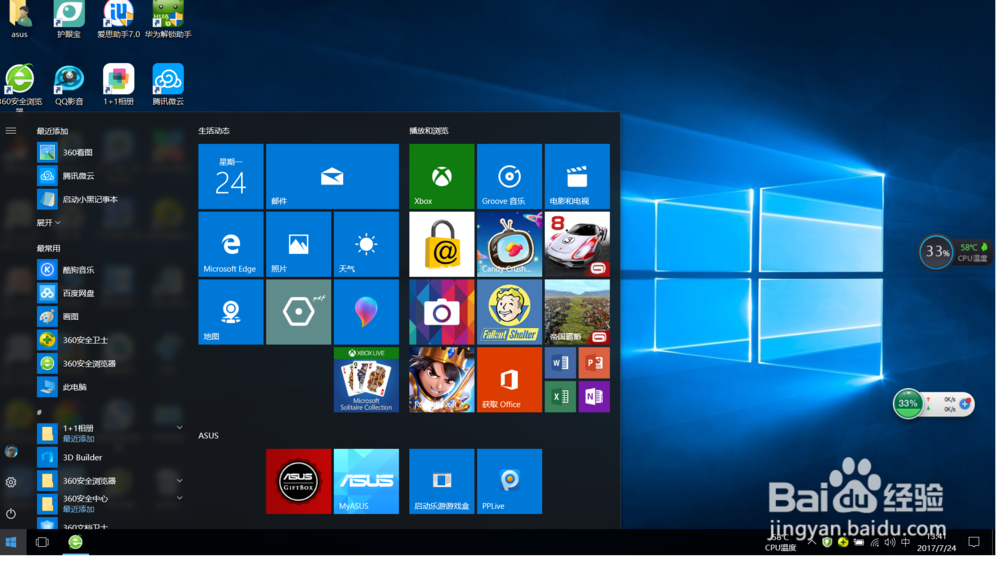Open 腾讯微云 in the Start menu list
Image resolution: width=1000 pixels, height=563 pixels.
[x=112, y=177]
